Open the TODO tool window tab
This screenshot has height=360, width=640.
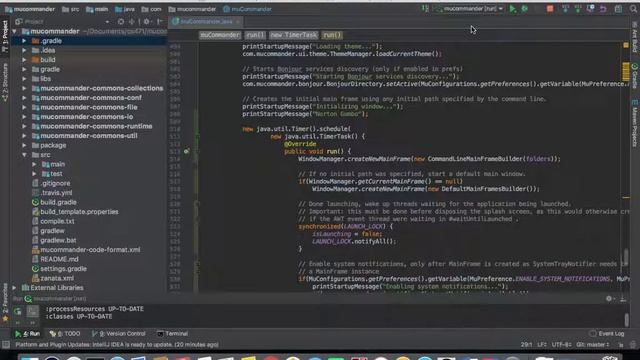pos(65,333)
